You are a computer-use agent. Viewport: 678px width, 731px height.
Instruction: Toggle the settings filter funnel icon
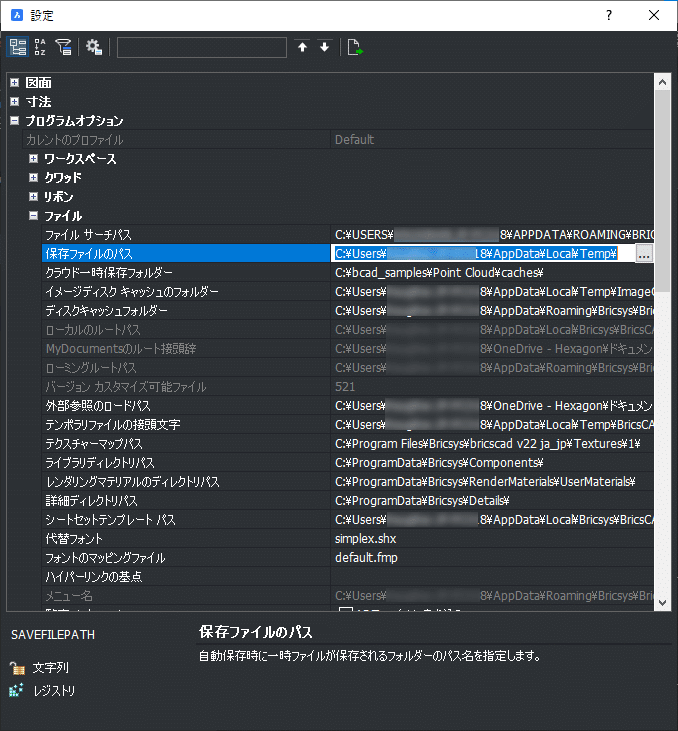pyautogui.click(x=63, y=47)
